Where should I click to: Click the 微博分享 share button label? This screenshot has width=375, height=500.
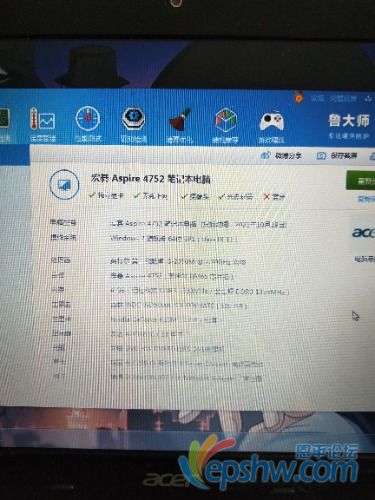pyautogui.click(x=288, y=155)
